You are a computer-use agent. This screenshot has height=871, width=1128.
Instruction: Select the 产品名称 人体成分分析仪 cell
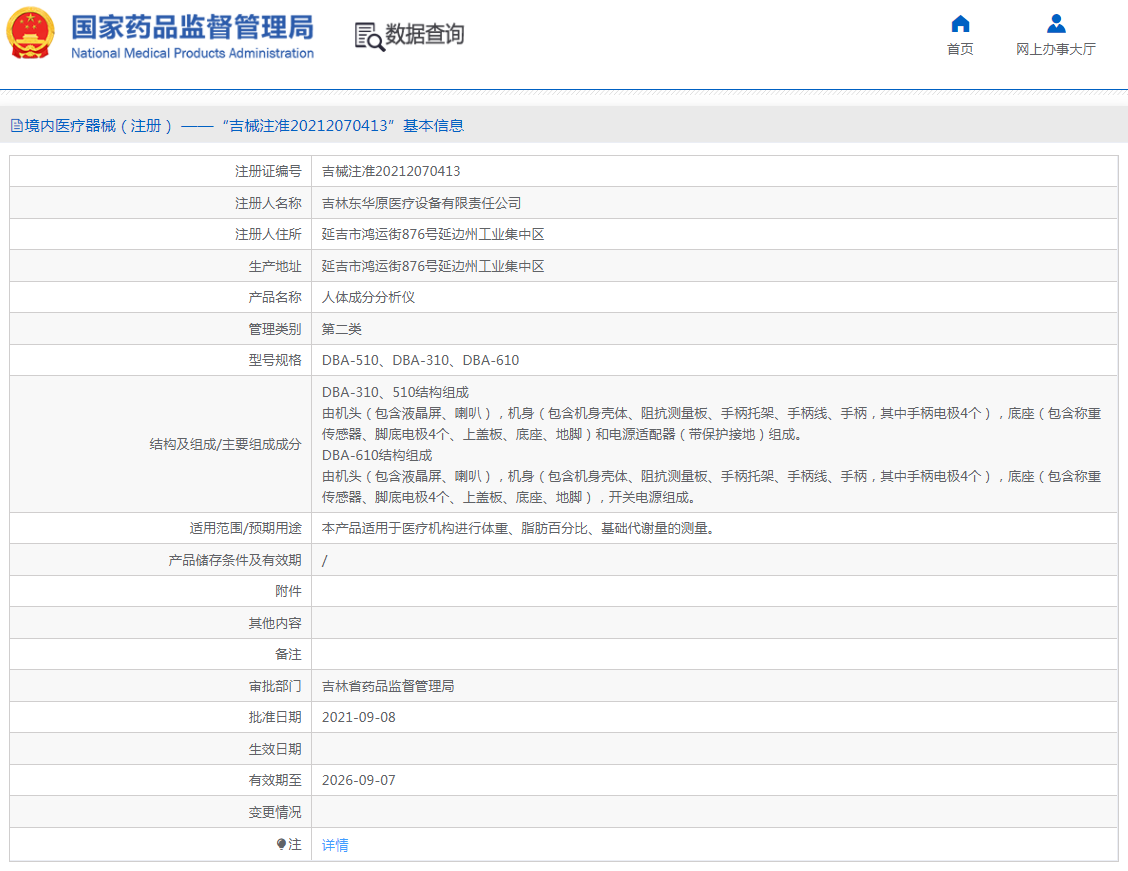point(368,297)
